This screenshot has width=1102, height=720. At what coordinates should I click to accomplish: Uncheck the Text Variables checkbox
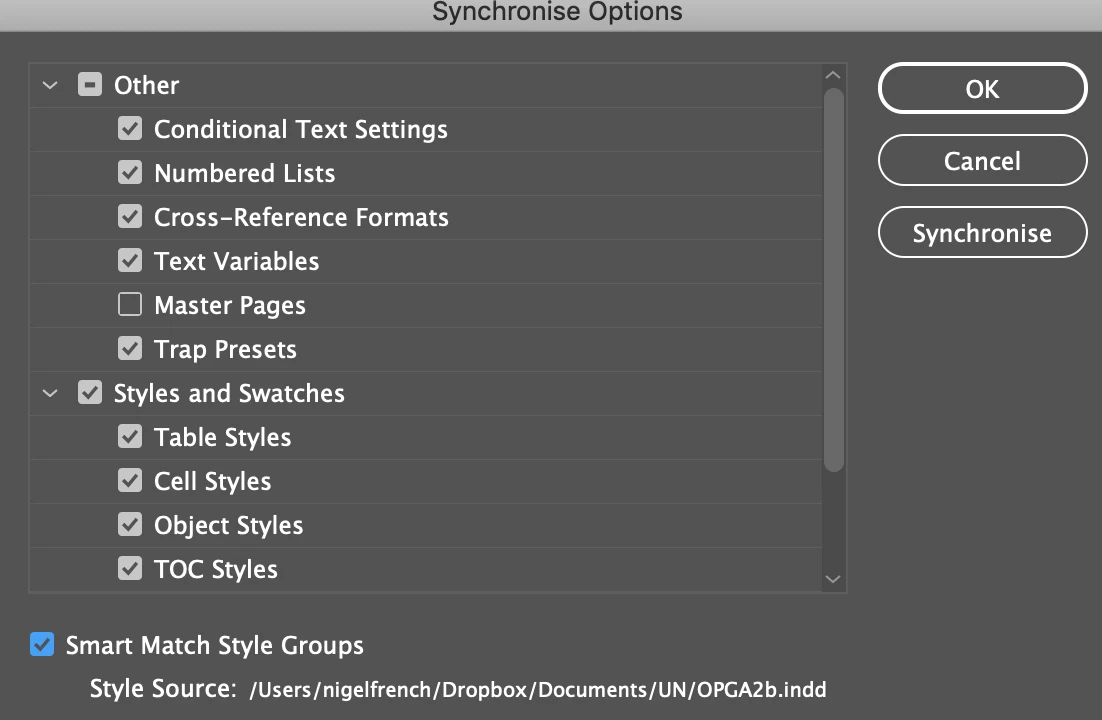coord(130,261)
